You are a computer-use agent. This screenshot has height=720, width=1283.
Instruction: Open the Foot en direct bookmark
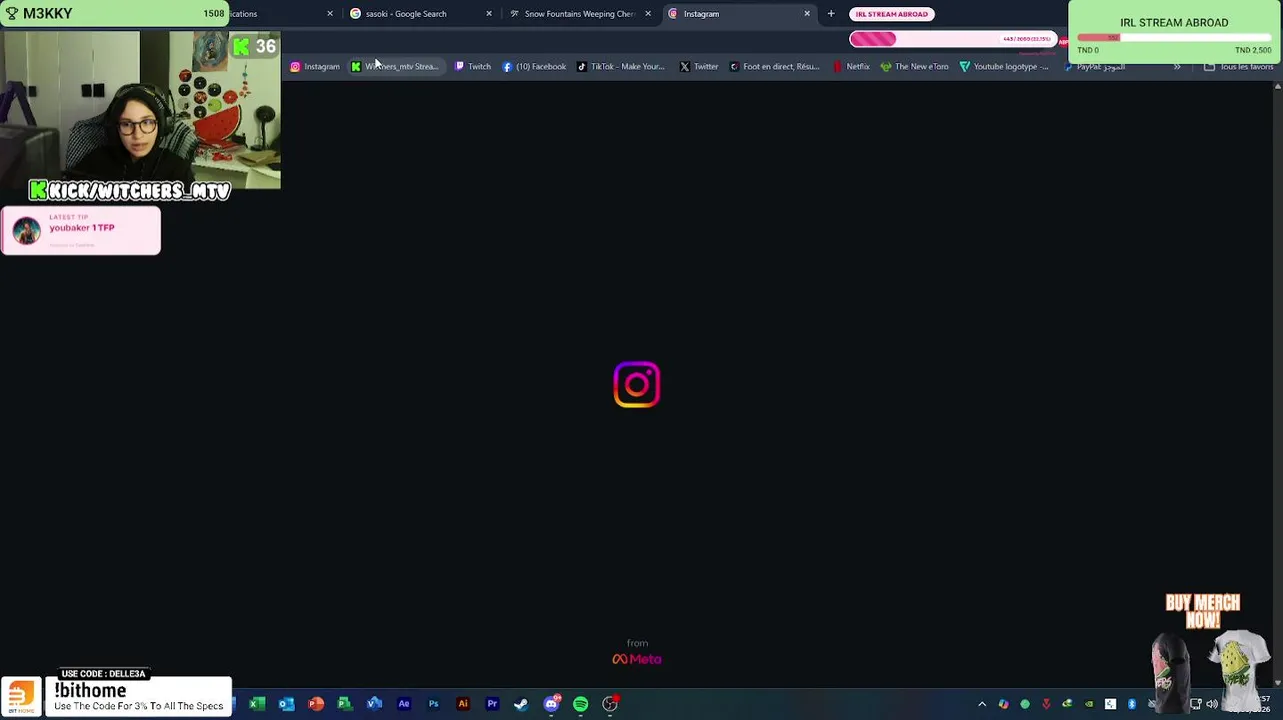[774, 67]
